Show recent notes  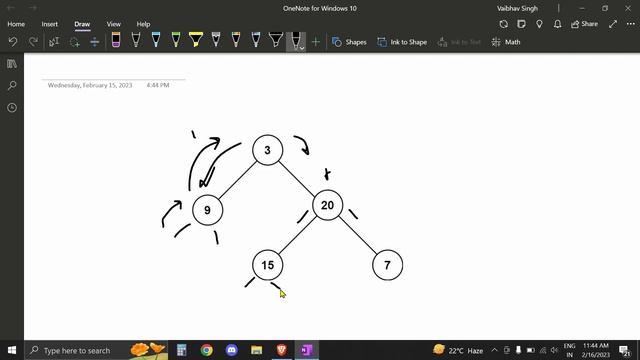[x=12, y=108]
